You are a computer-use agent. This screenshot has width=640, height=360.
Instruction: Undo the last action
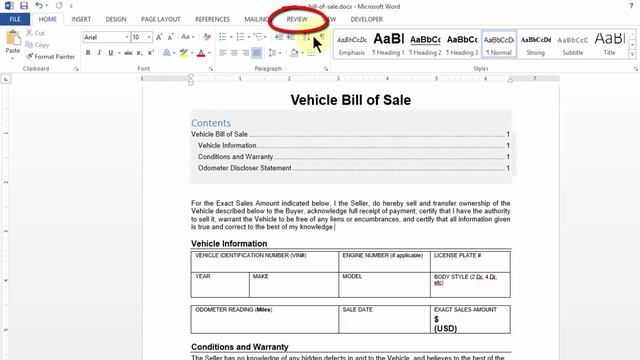pos(39,6)
